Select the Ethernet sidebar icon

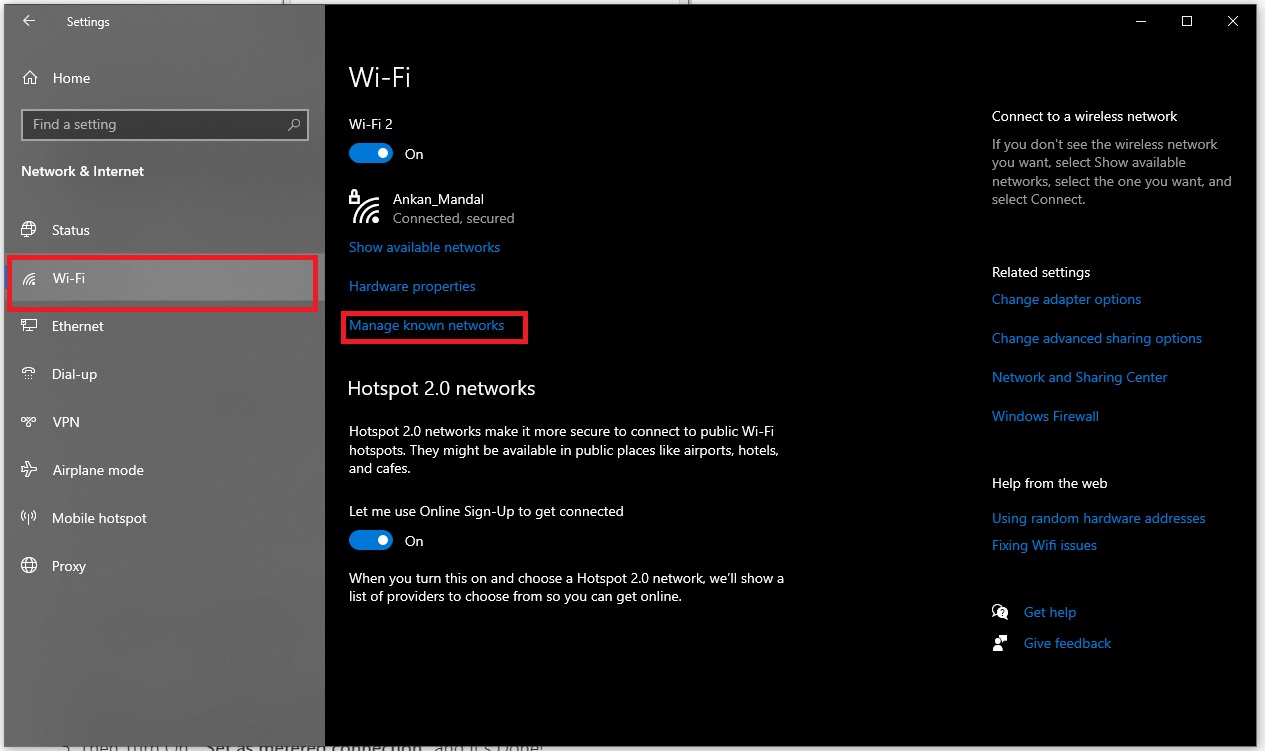[x=32, y=325]
